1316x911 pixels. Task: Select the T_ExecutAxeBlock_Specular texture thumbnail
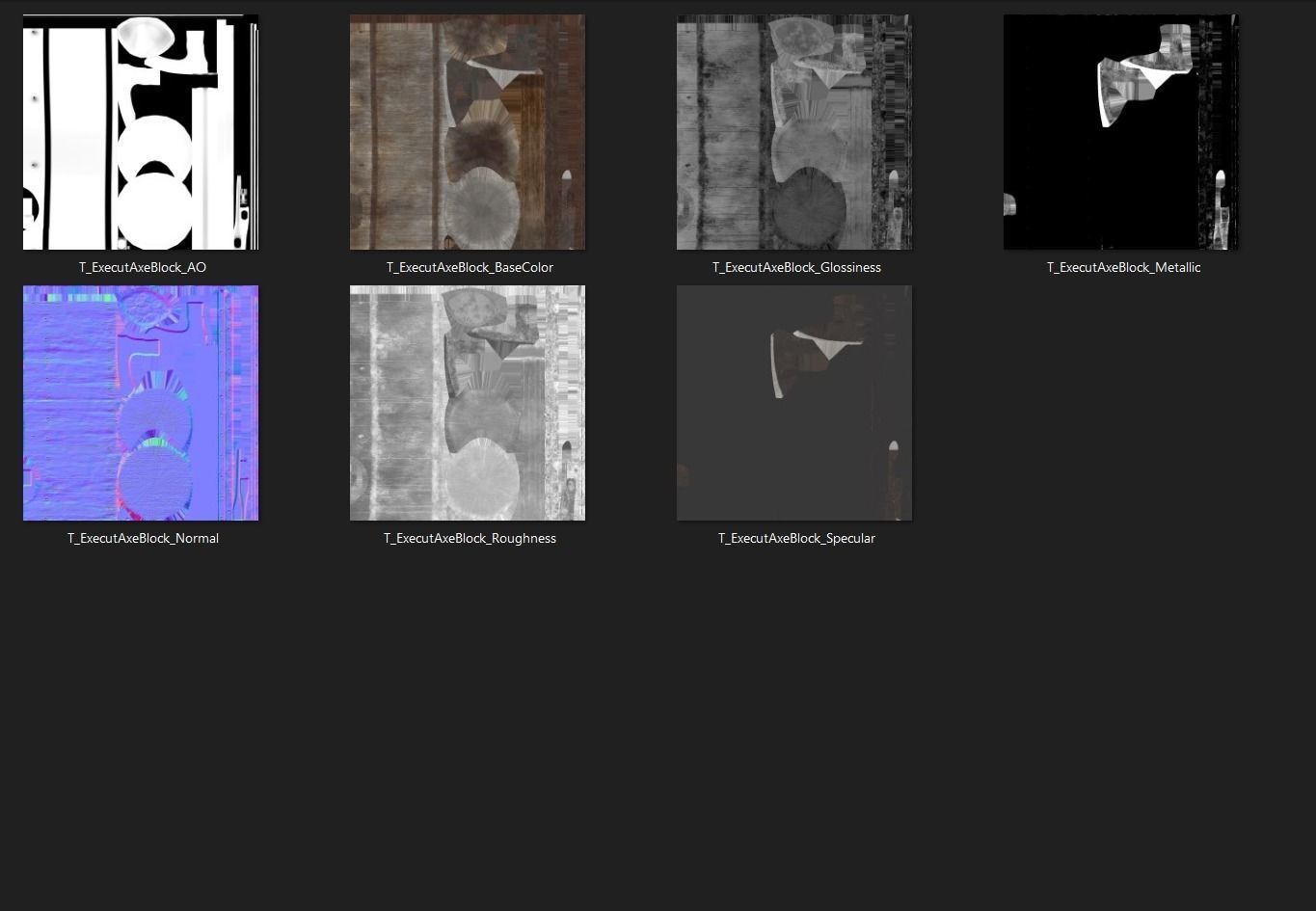[x=794, y=403]
